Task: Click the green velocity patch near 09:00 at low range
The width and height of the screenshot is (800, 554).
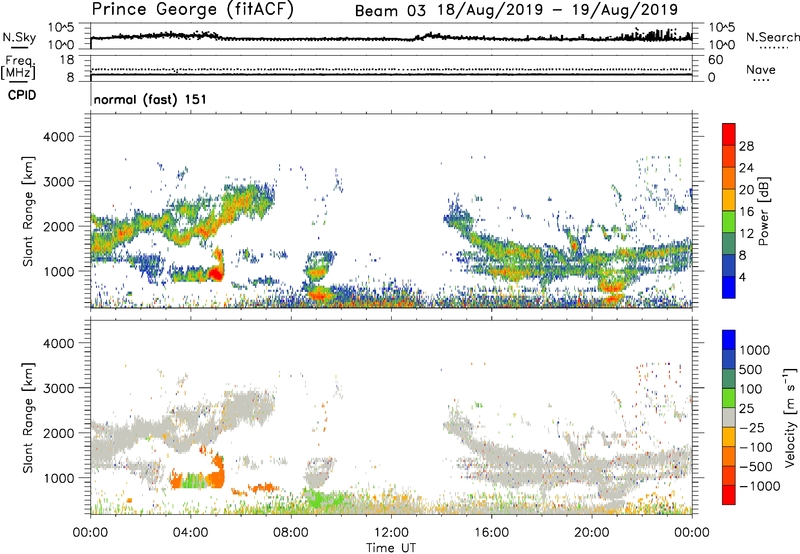Action: (x=320, y=498)
